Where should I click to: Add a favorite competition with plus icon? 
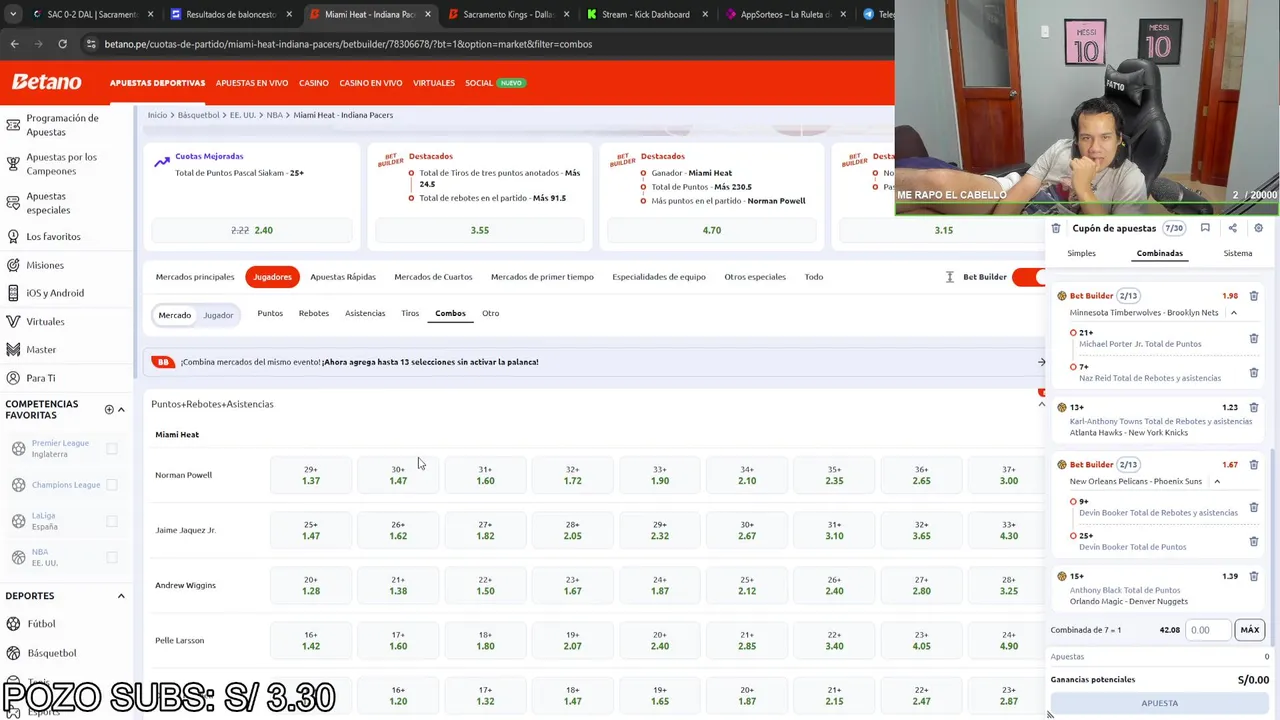pyautogui.click(x=109, y=409)
